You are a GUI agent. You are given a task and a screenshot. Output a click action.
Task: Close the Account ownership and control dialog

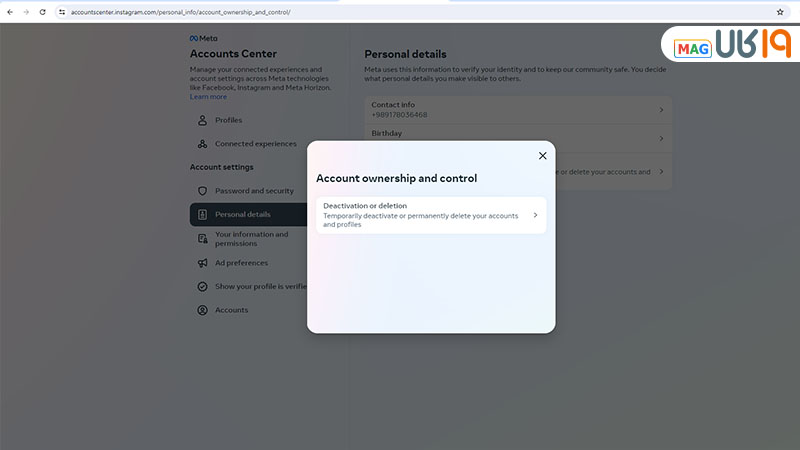pyautogui.click(x=542, y=156)
